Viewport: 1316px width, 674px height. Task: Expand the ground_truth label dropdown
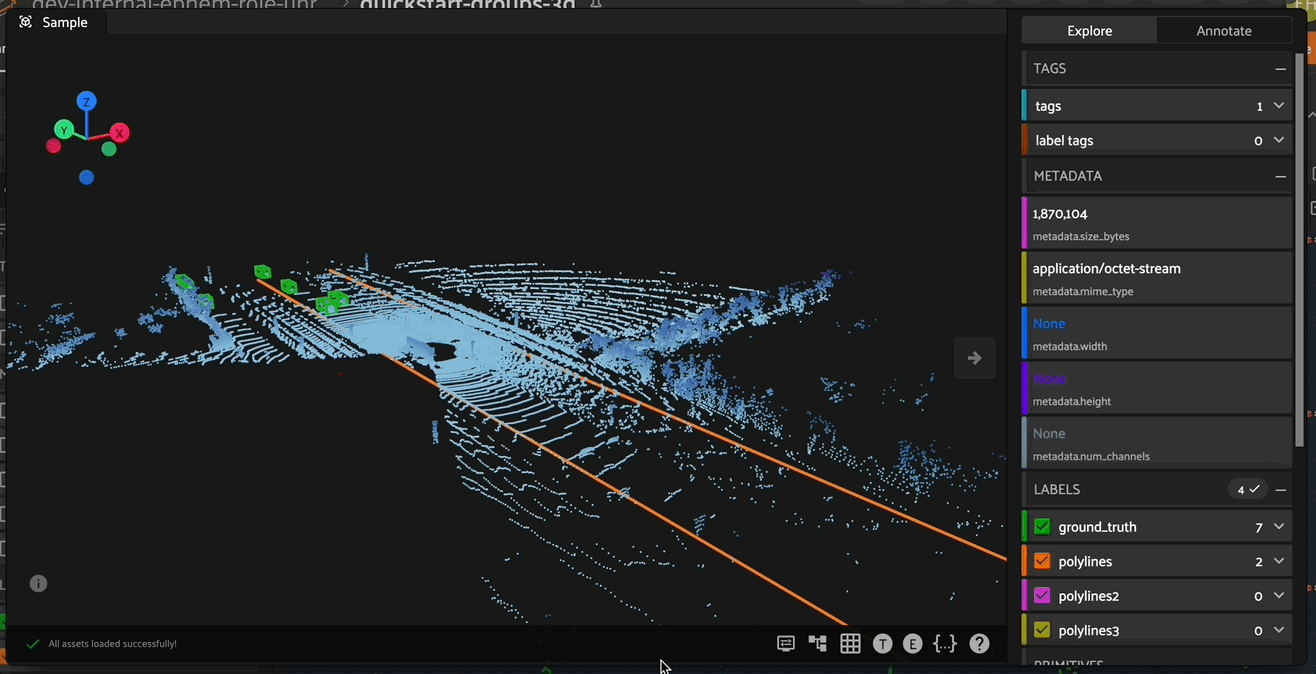coord(1278,526)
